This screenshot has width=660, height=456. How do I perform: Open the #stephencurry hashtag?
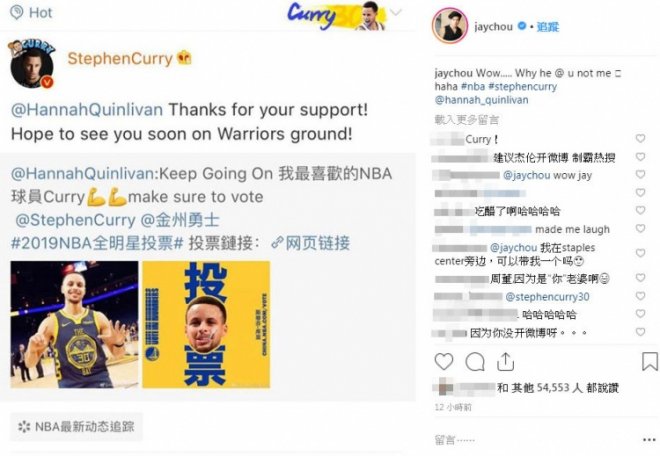tap(522, 87)
